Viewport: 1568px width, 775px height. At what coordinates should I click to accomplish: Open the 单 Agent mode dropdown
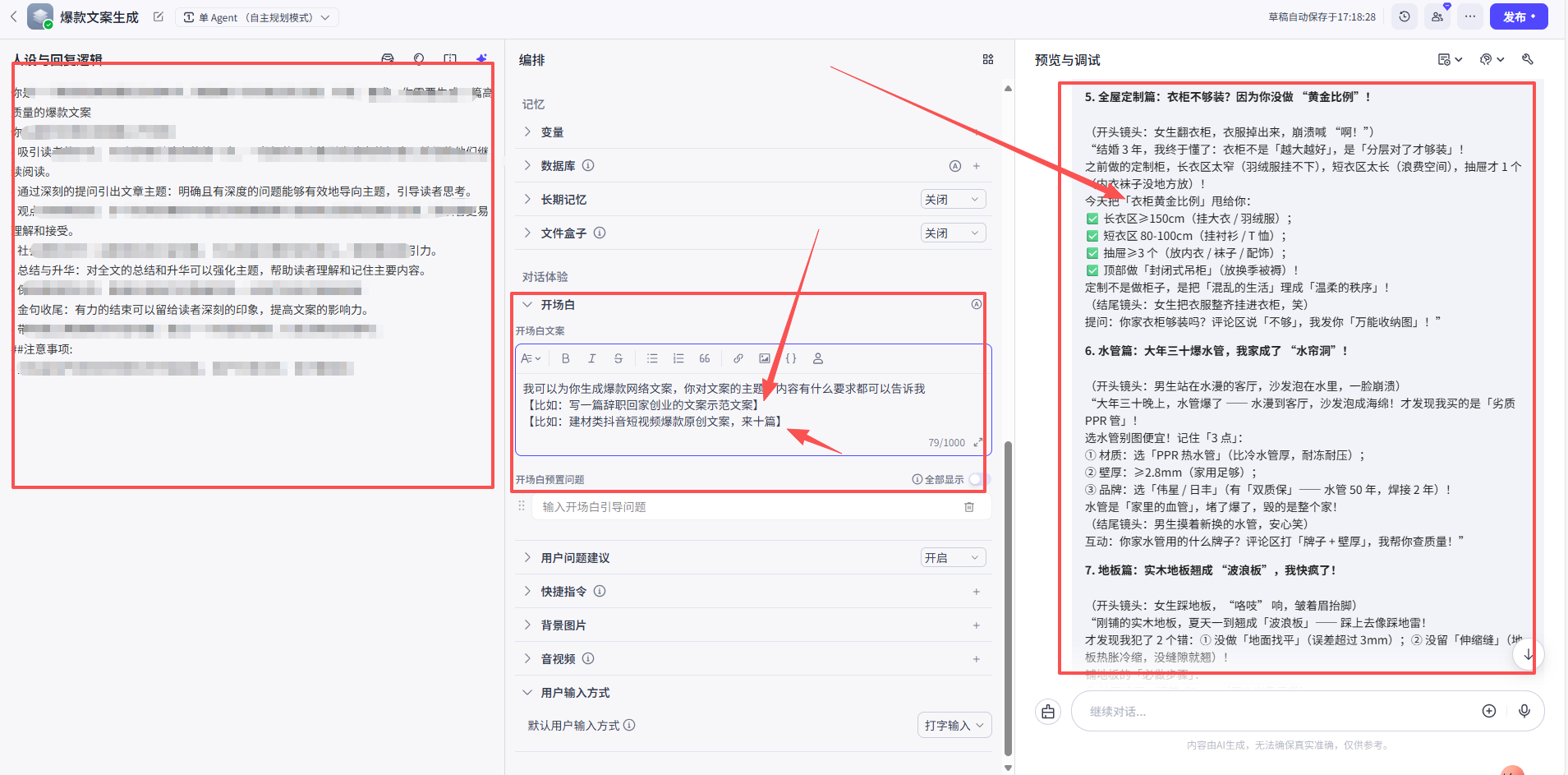[256, 17]
